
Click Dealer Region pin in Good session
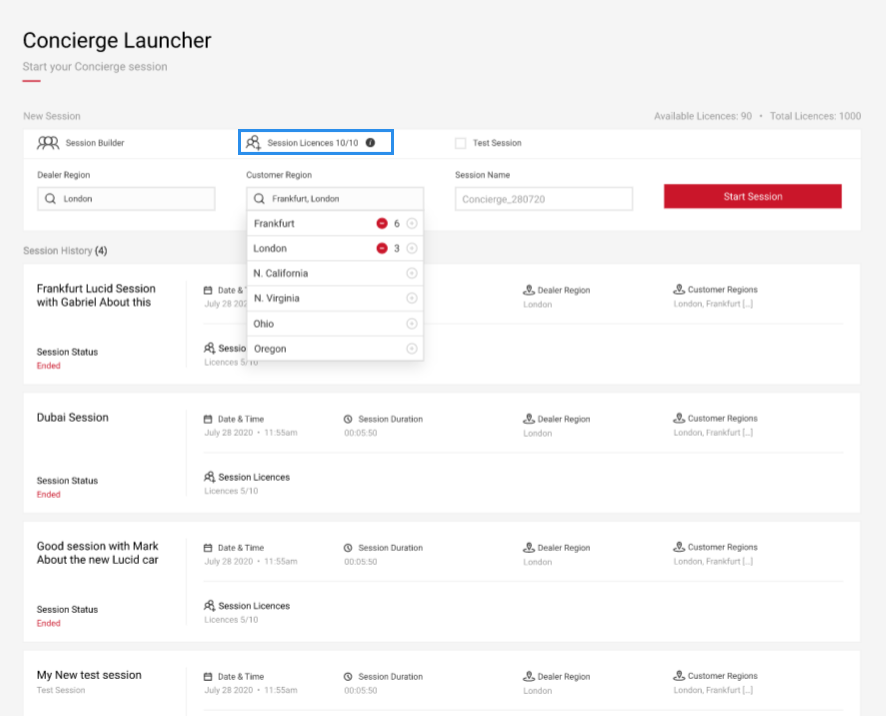click(x=529, y=548)
